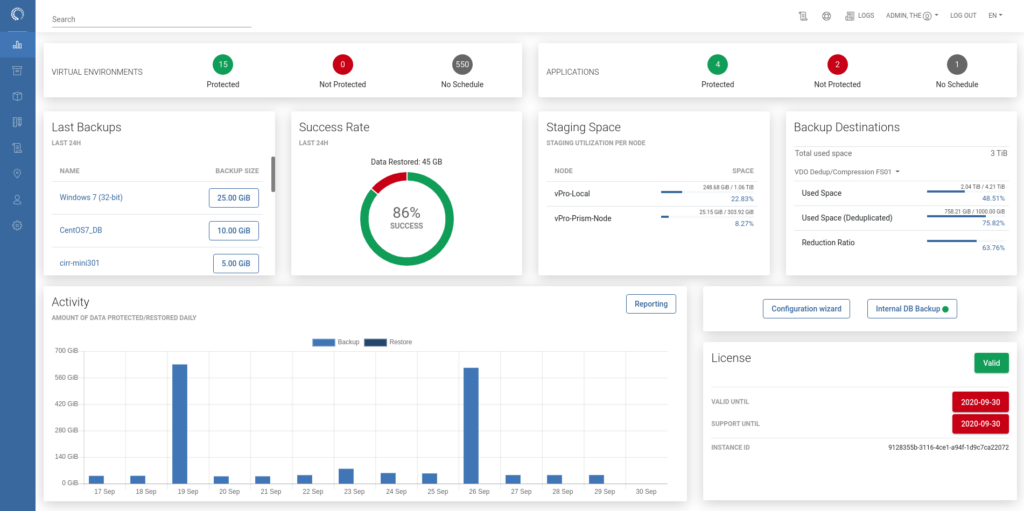Click the Last Backups list scrollbar
Viewport: 1024px width, 511px height.
pos(273,174)
